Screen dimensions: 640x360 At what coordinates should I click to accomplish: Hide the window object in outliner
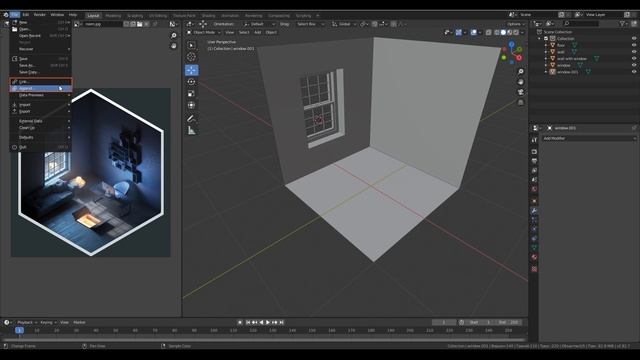coord(634,65)
